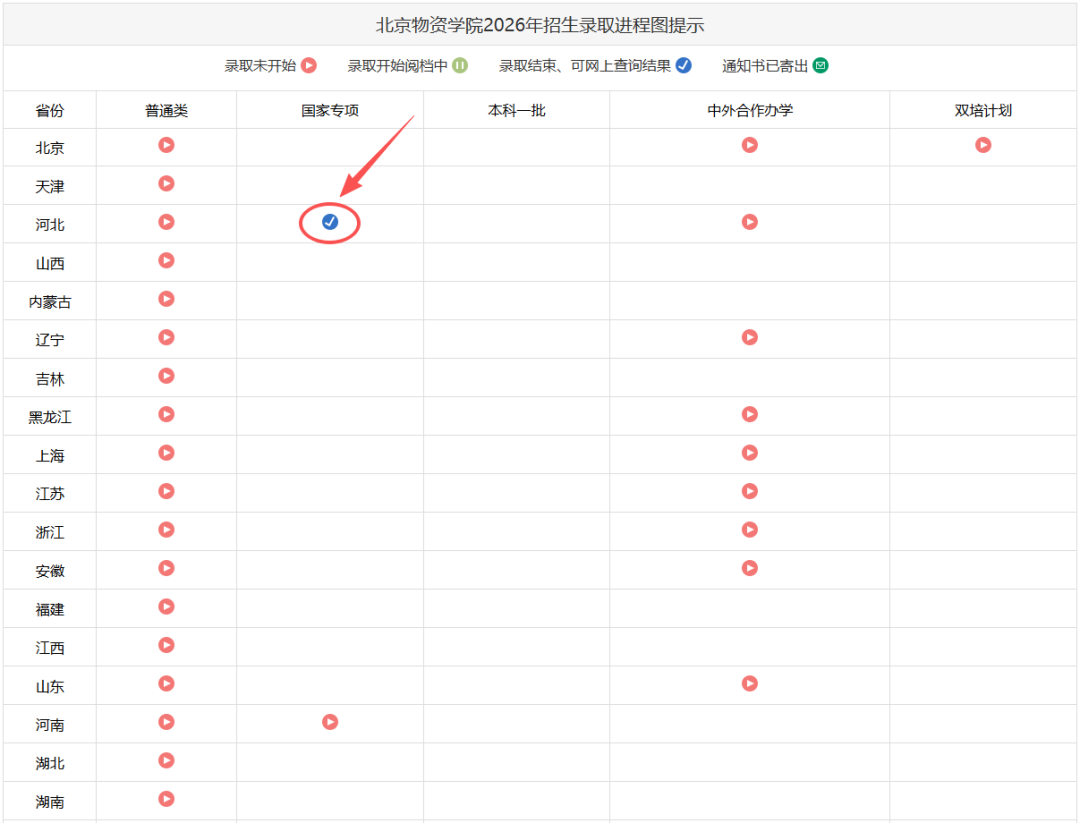Click the 中外合作办学 status icon for 北京
Viewport: 1080px width, 823px height.
(x=749, y=145)
